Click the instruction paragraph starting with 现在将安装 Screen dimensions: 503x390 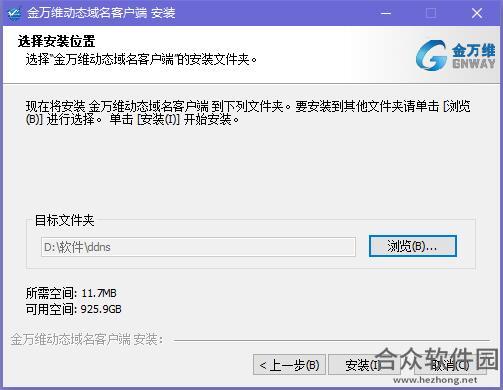pyautogui.click(x=248, y=113)
